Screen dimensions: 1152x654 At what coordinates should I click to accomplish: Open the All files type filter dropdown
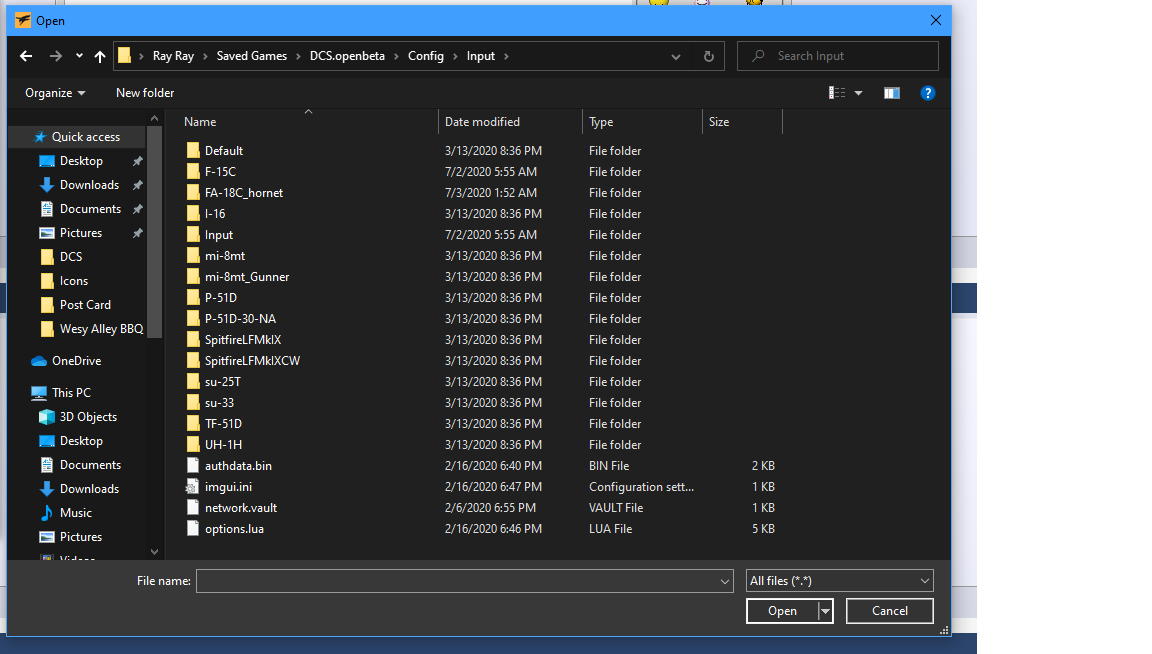point(840,581)
